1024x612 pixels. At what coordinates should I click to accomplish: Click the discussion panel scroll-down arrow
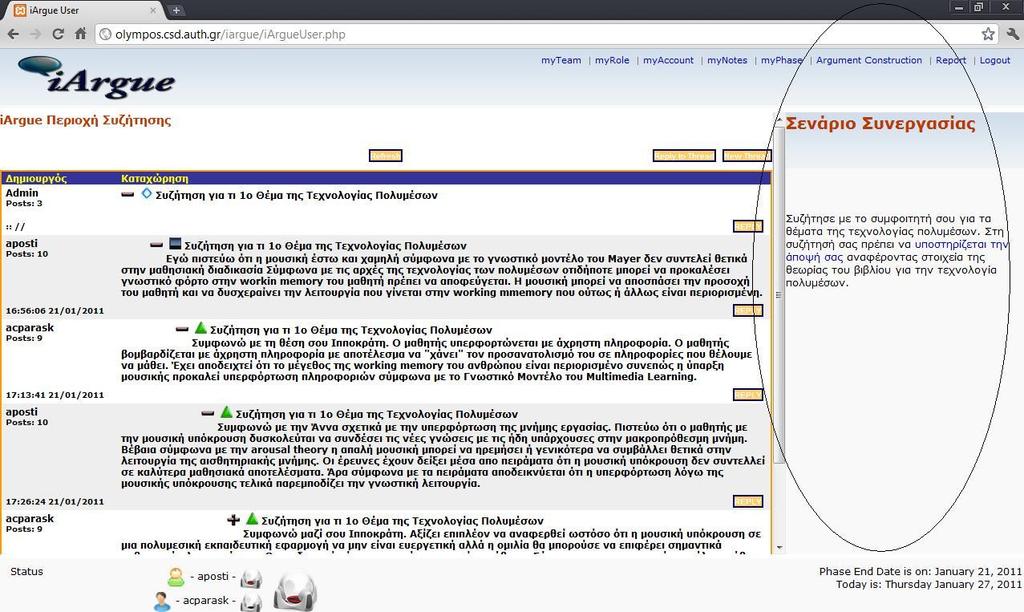778,547
